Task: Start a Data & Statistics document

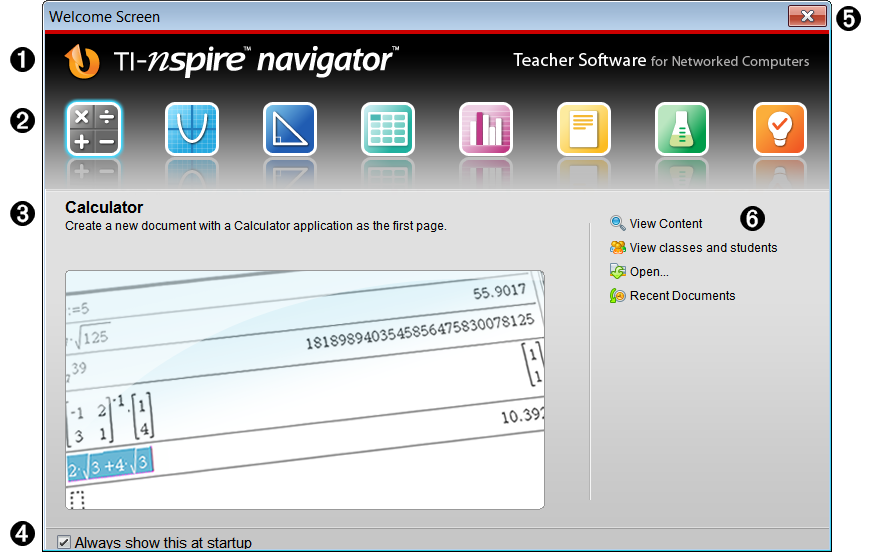Action: [x=485, y=130]
